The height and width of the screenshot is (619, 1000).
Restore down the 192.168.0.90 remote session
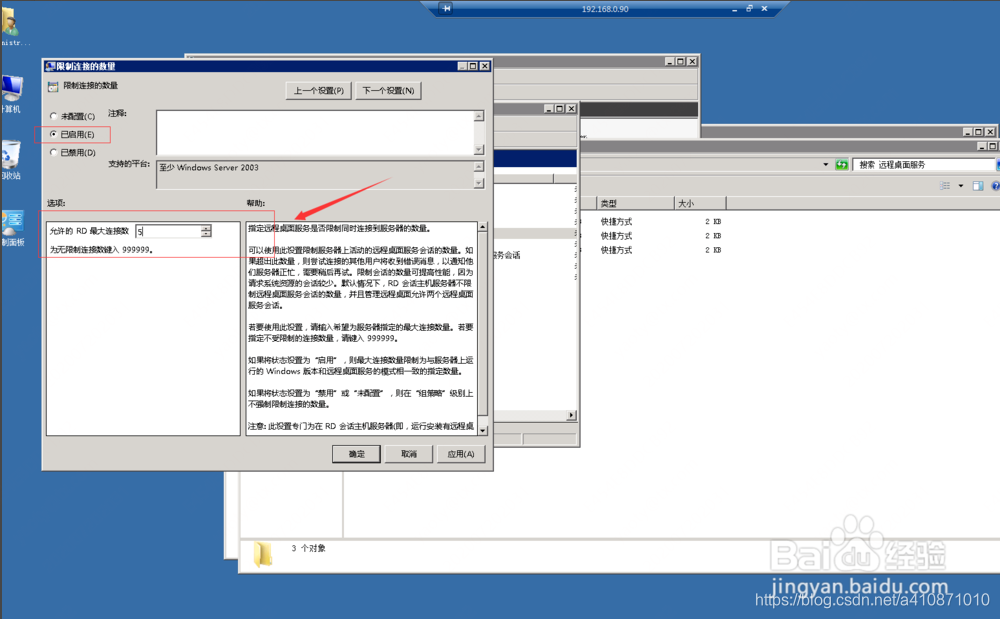click(749, 8)
